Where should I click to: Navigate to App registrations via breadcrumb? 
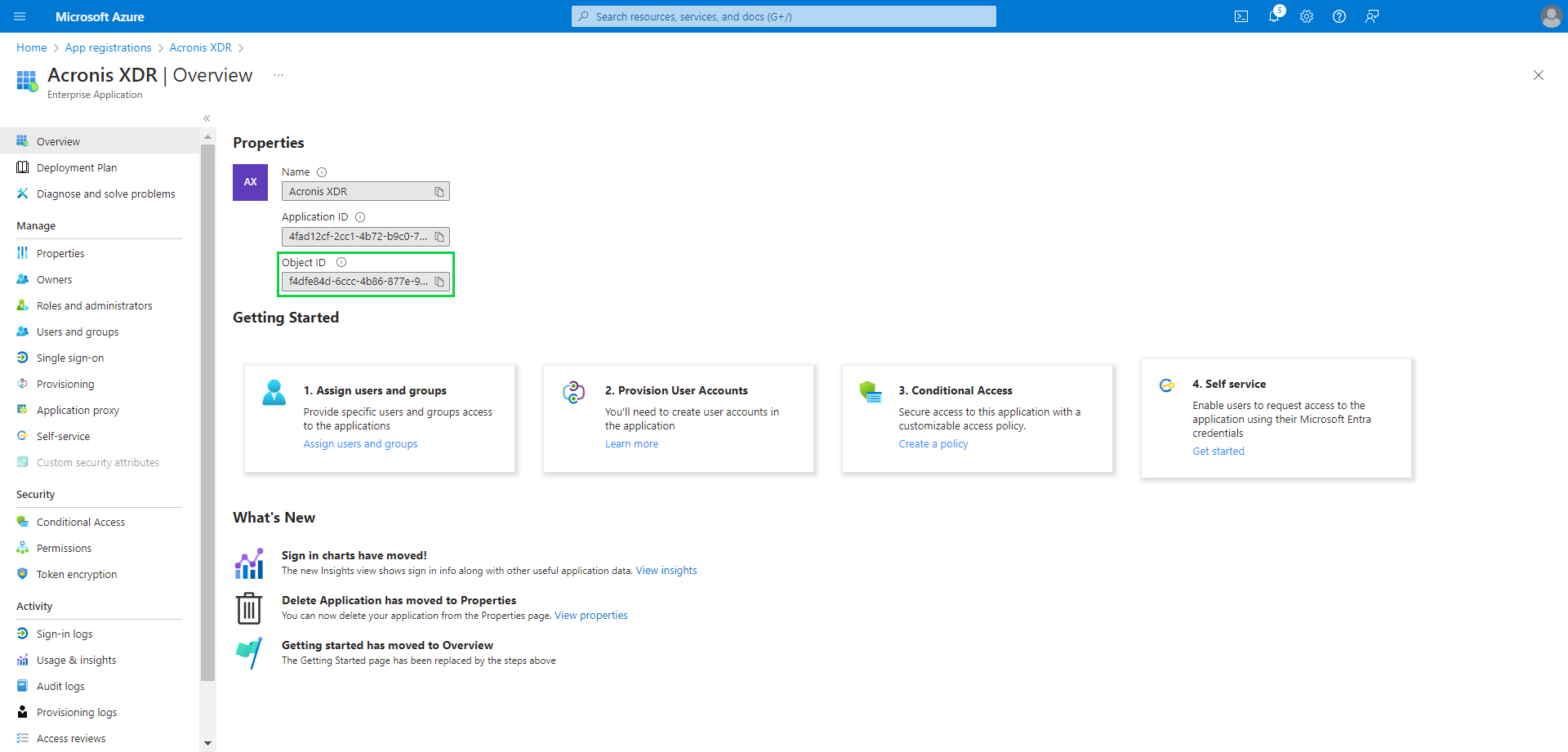108,47
